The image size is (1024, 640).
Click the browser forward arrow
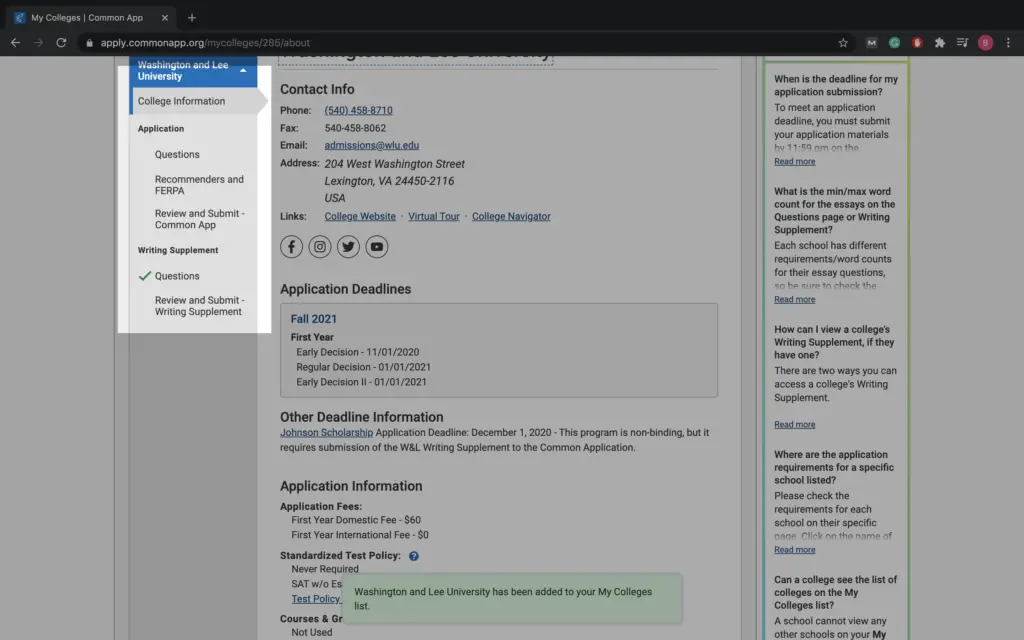pos(38,42)
